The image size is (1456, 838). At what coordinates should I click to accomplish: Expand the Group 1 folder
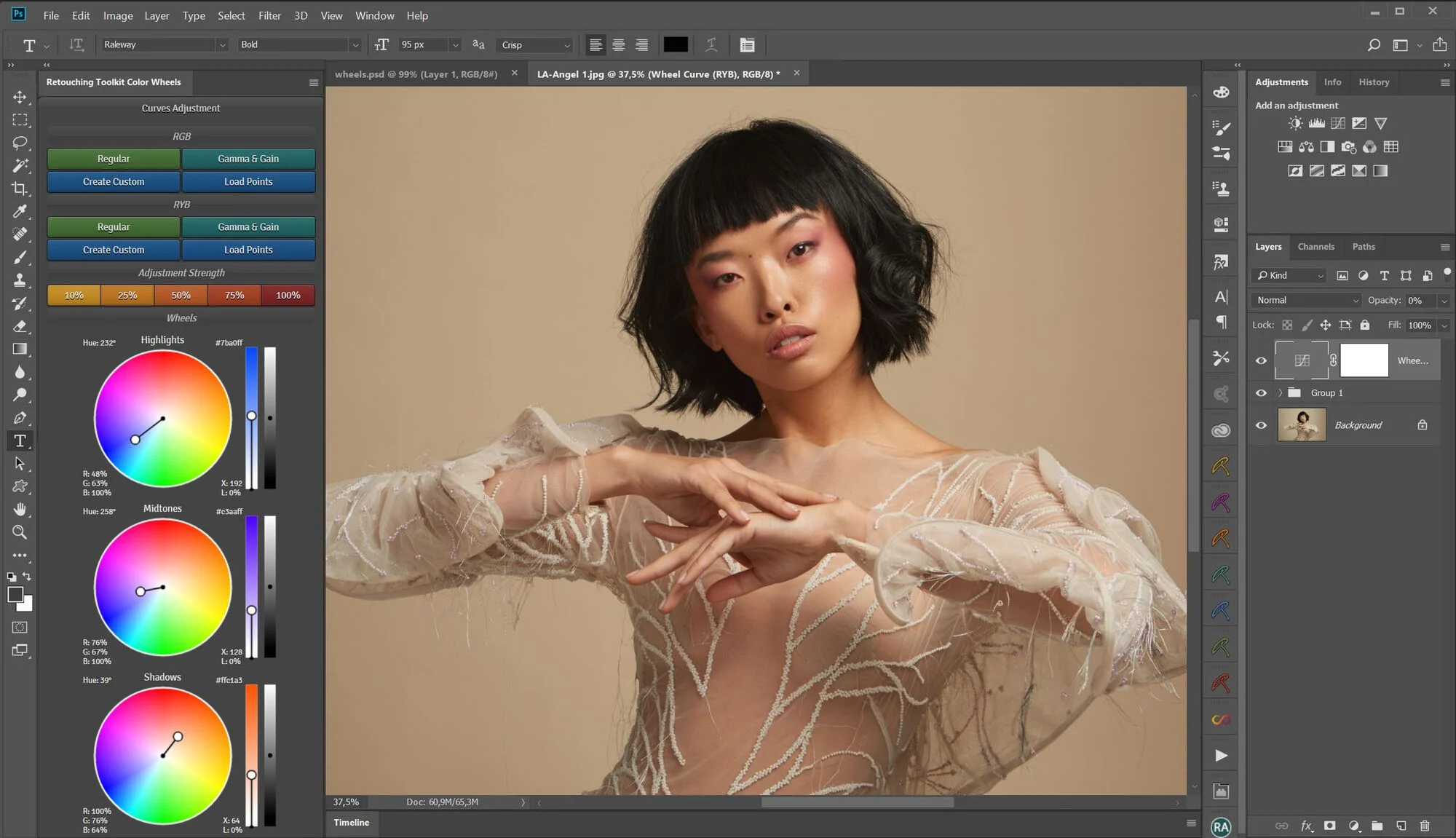pos(1281,393)
